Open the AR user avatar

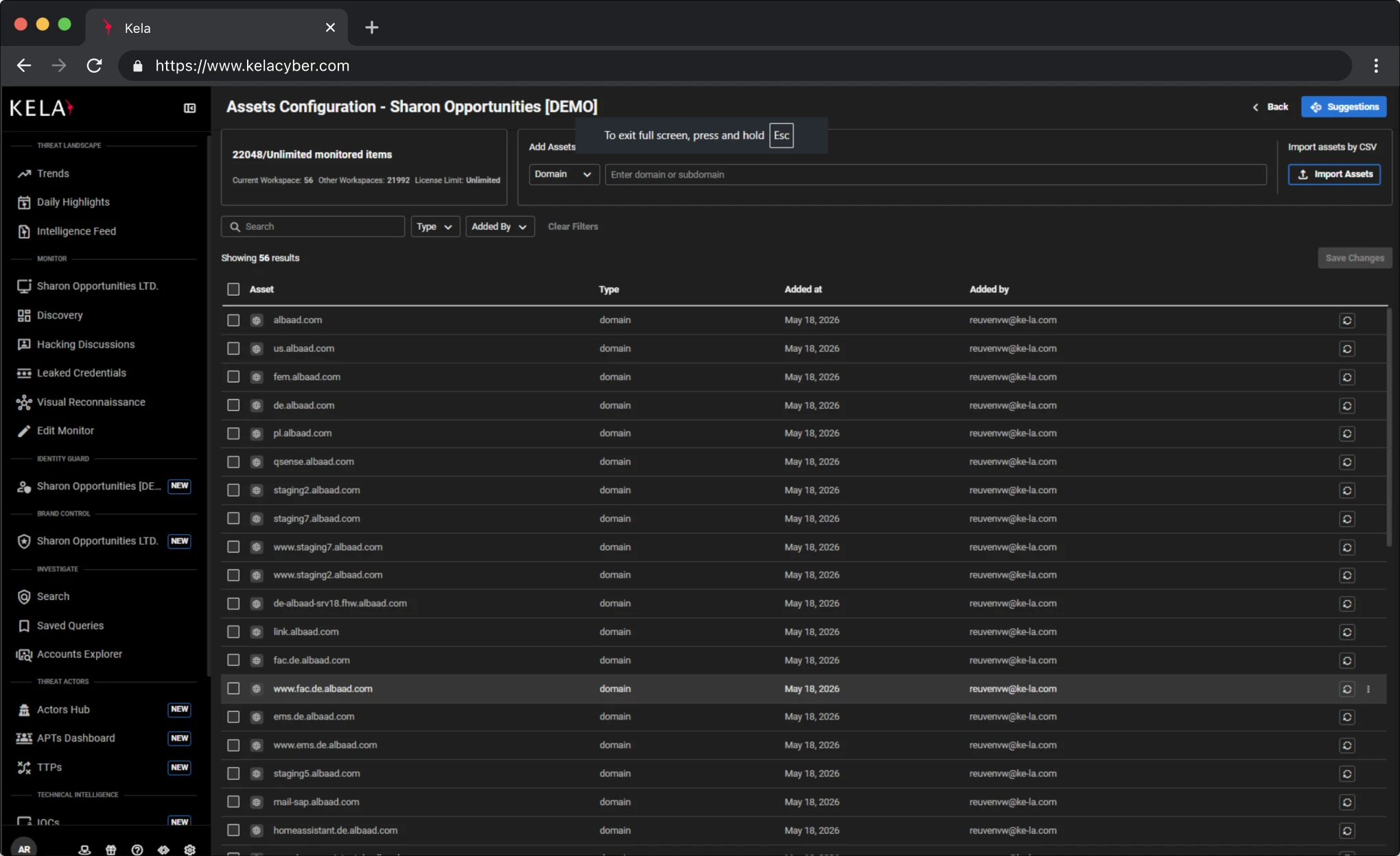tap(24, 849)
